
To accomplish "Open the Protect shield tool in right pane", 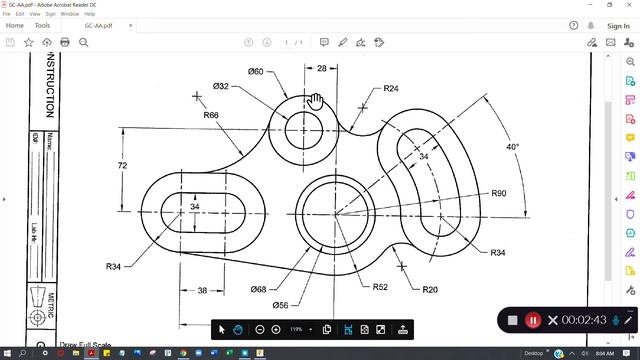I will 630,214.
